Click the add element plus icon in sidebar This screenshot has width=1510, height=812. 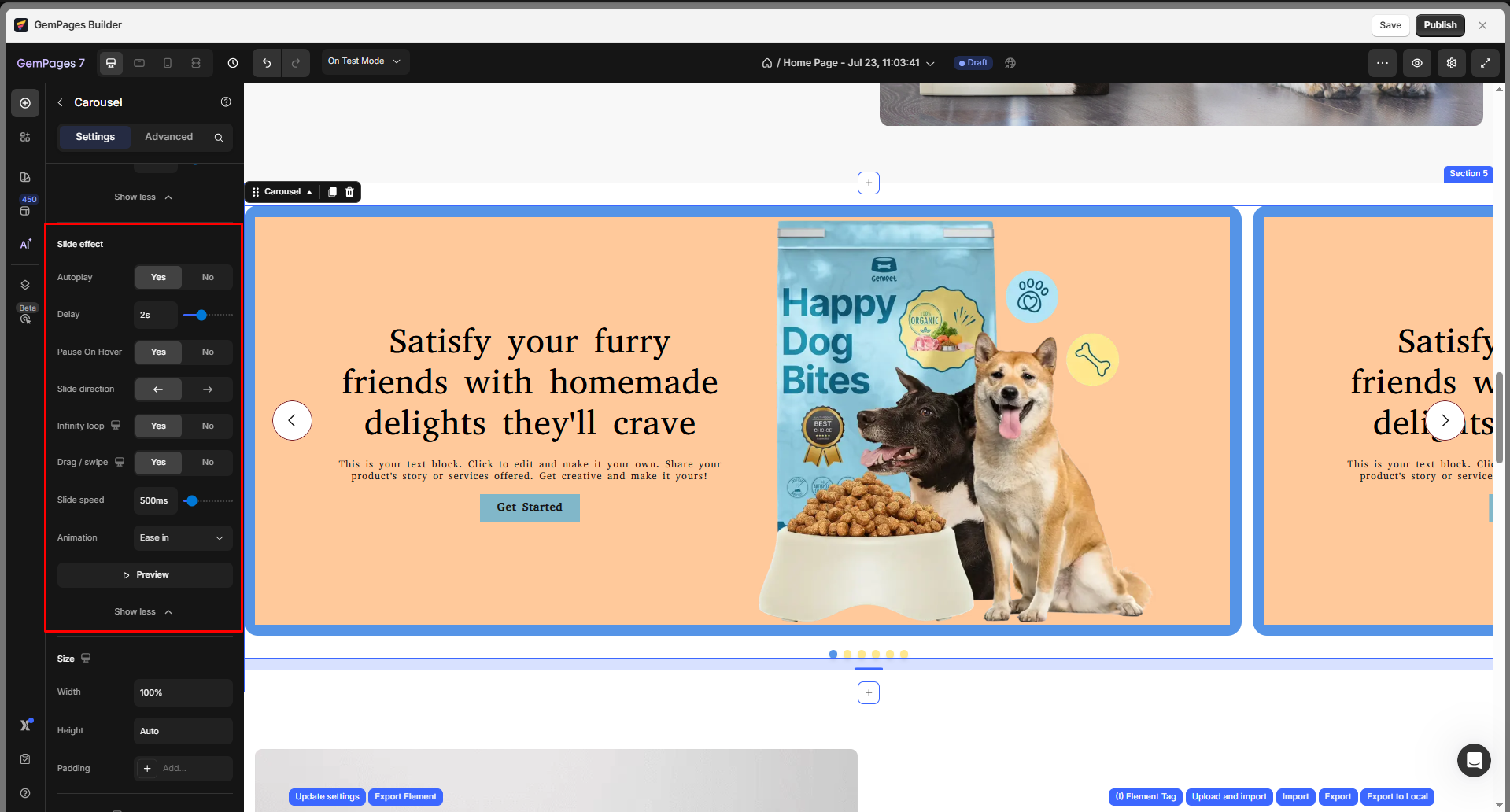pos(25,103)
